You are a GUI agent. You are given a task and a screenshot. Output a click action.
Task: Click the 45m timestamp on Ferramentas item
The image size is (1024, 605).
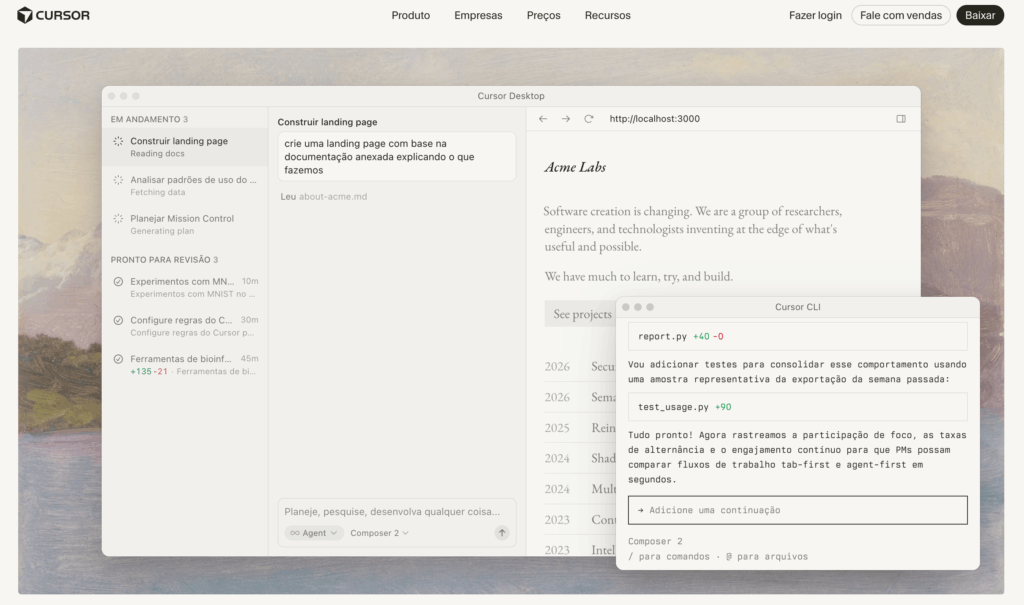click(249, 359)
